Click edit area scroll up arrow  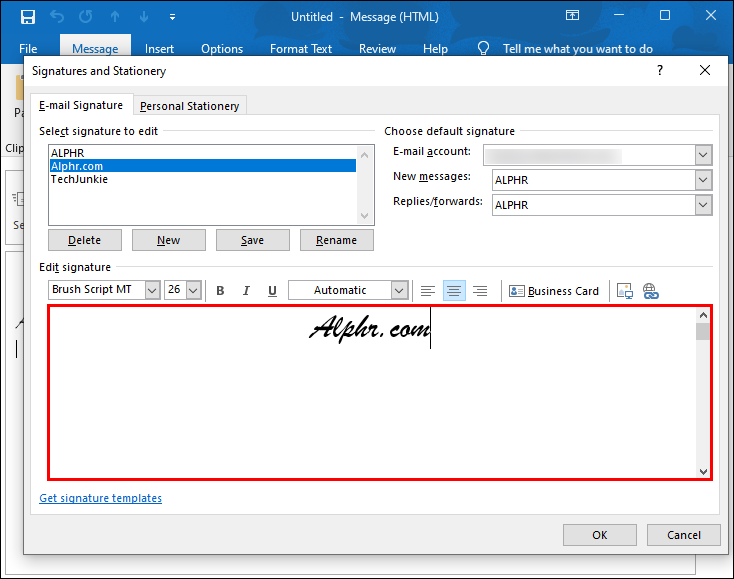coord(703,315)
